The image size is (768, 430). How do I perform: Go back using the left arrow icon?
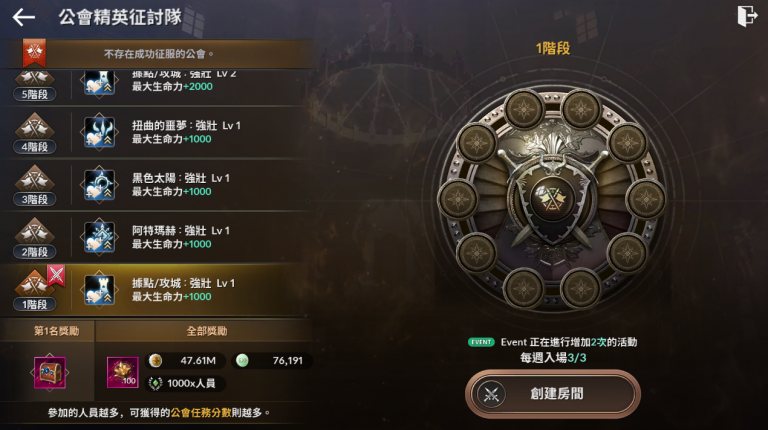point(24,18)
